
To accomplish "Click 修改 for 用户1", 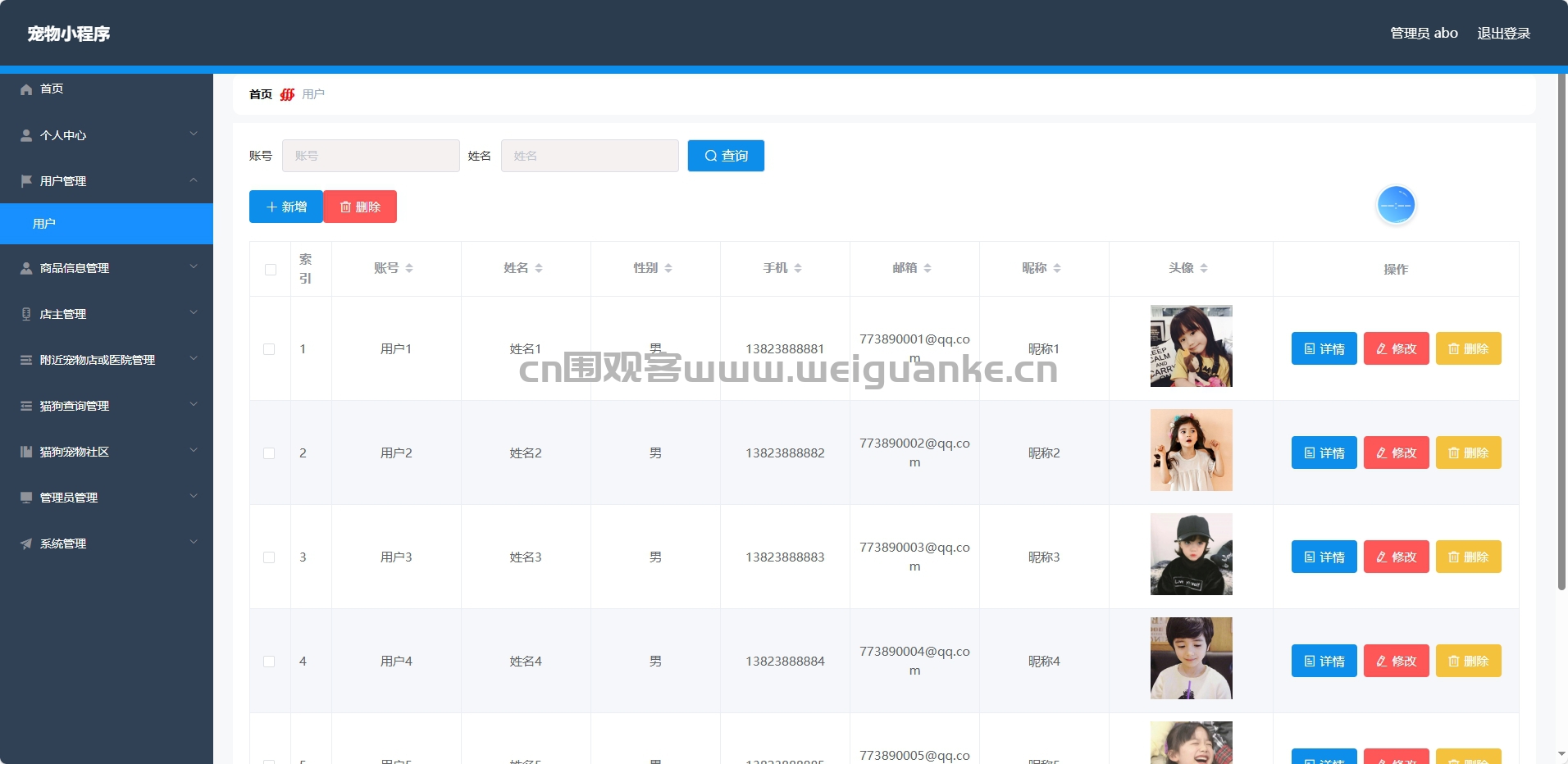I will click(1396, 348).
